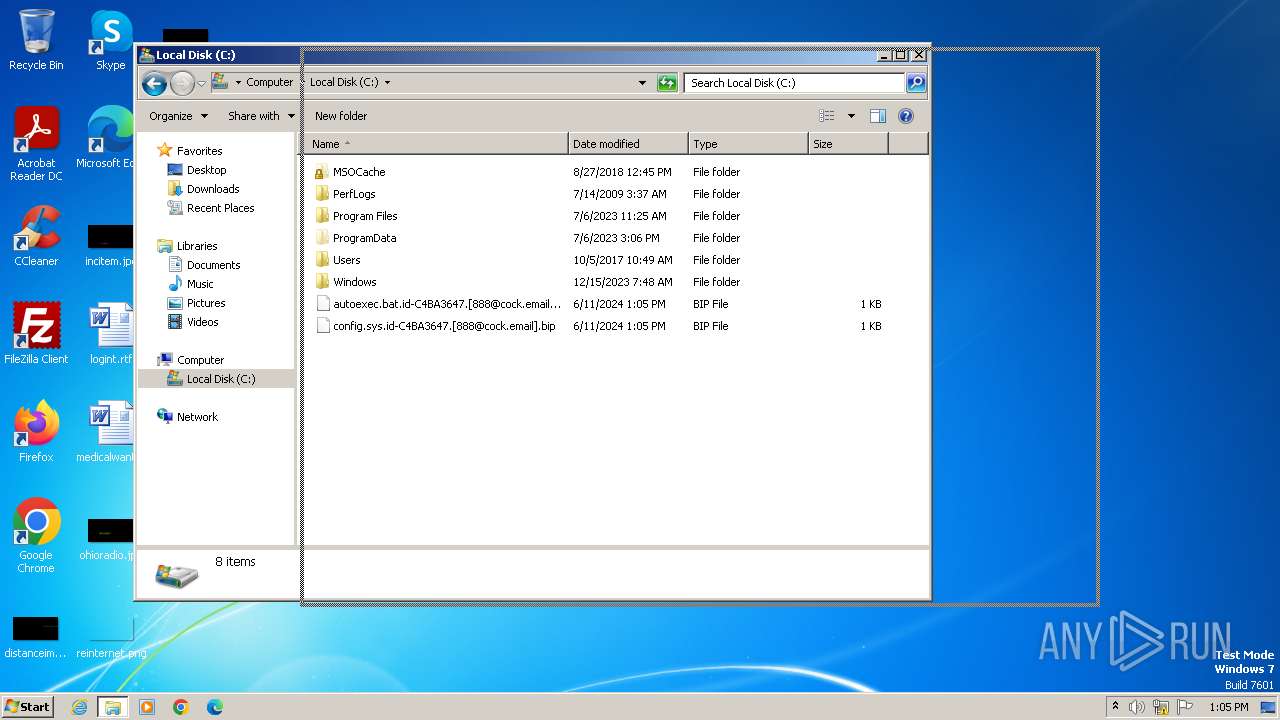Click the search magnifier icon
The image size is (1280, 720).
click(x=916, y=83)
